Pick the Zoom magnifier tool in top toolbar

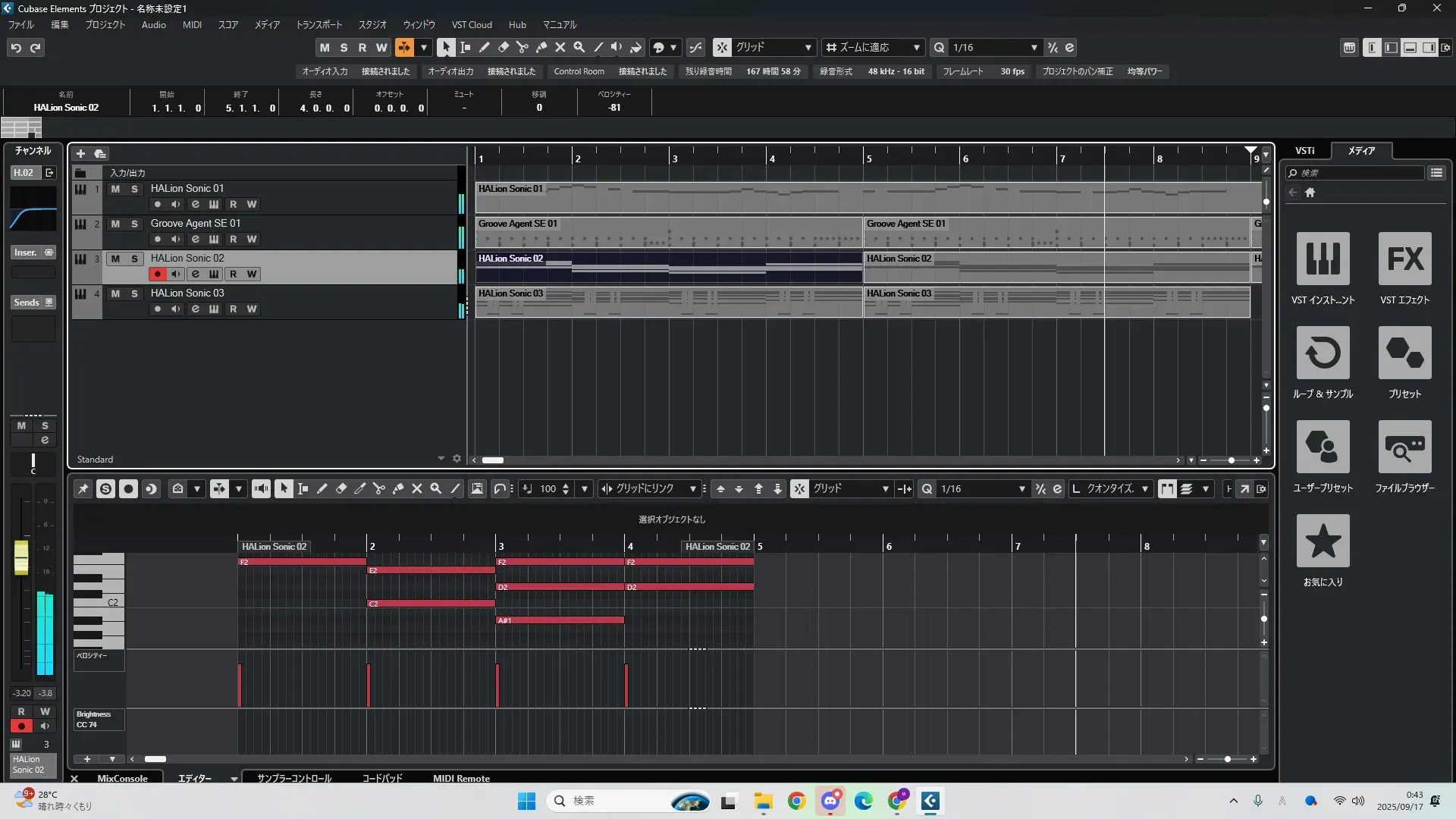tap(579, 47)
